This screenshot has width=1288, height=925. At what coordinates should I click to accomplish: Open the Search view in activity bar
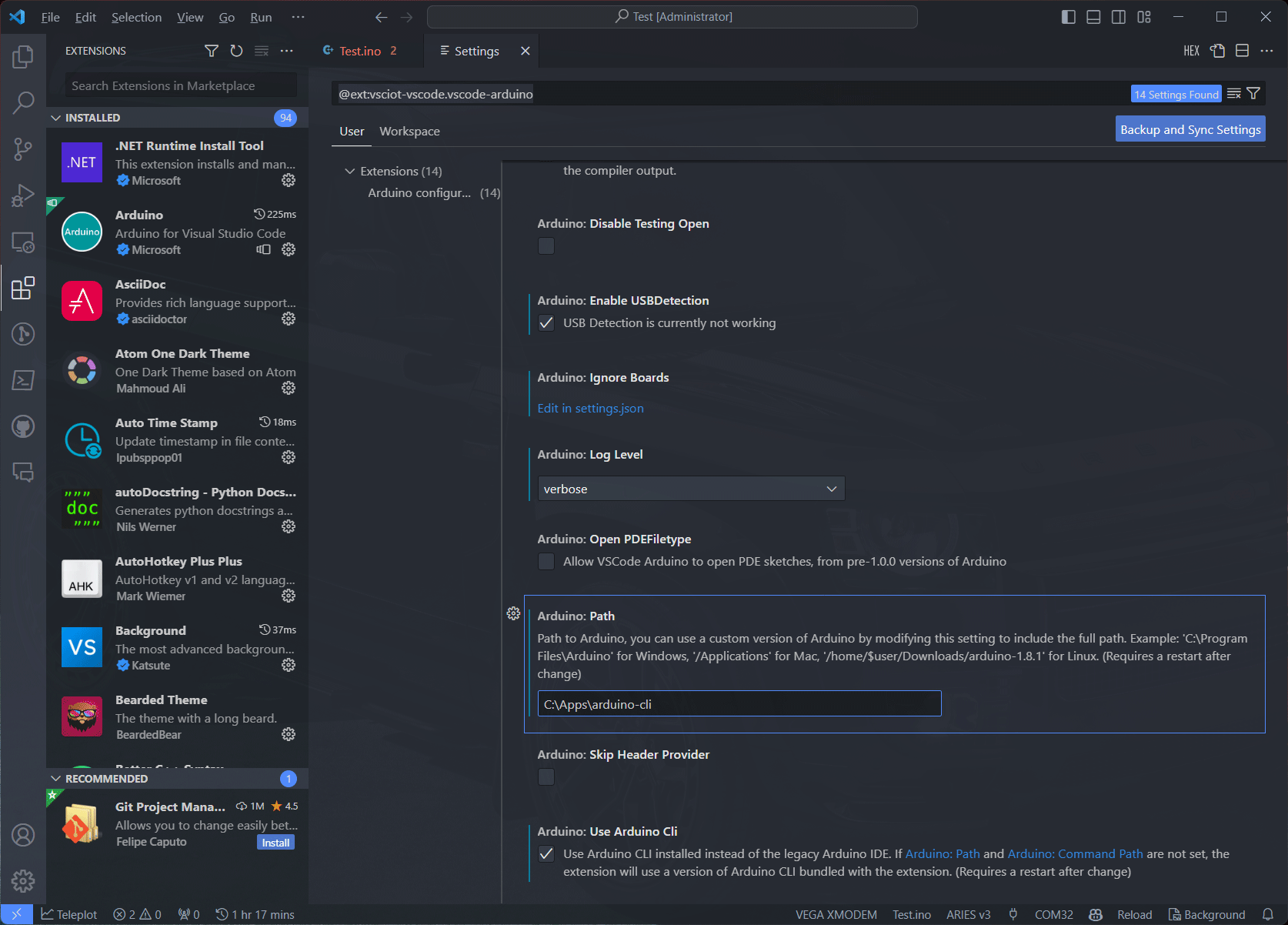23,102
